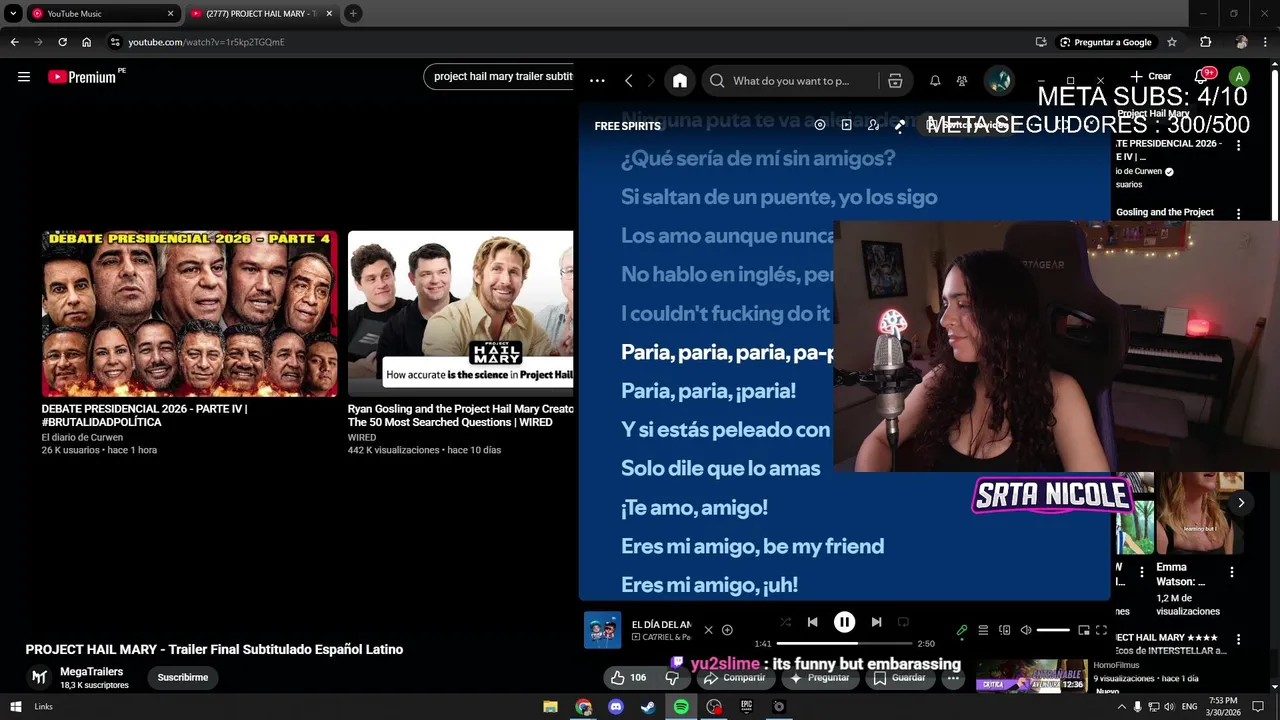Open Chrome tab search dropdown
This screenshot has height=720, width=1280.
13,14
